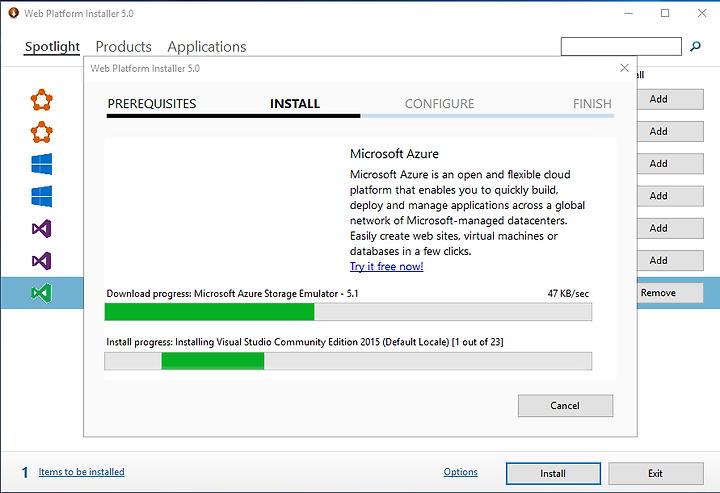The image size is (720, 493).
Task: Click the download progress bar
Action: coord(348,312)
